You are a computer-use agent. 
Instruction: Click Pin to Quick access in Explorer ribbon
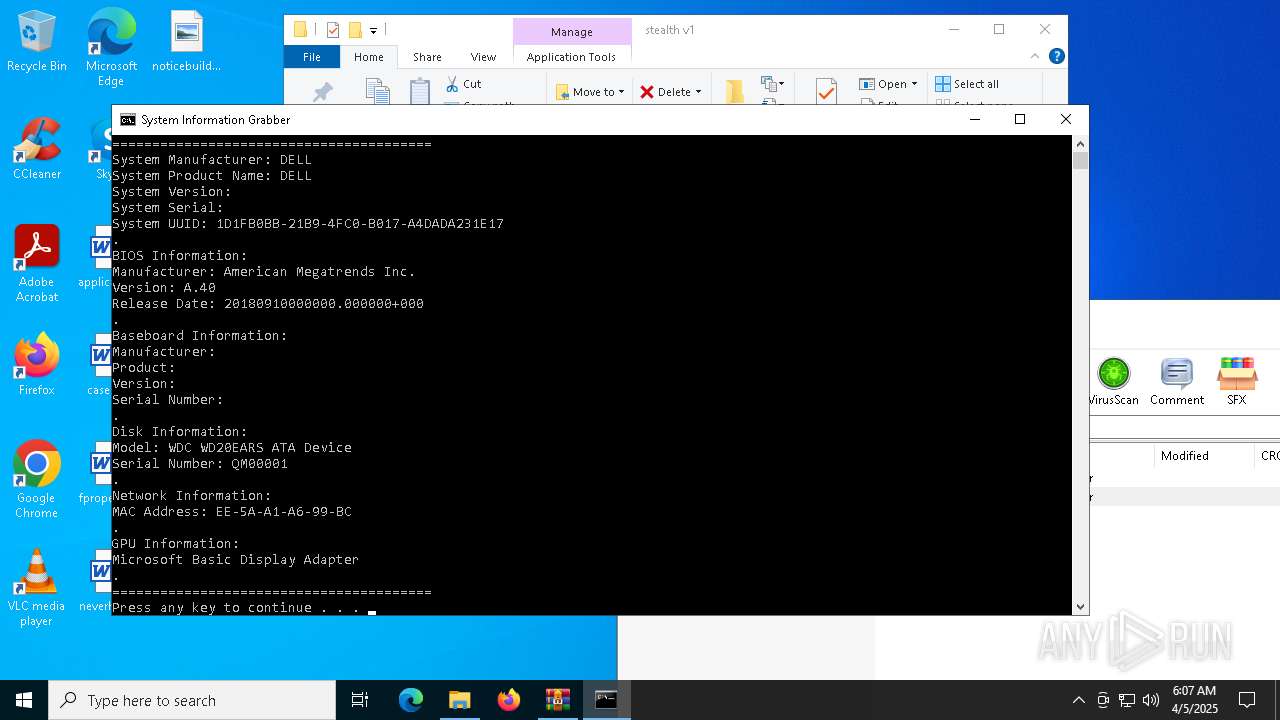323,92
